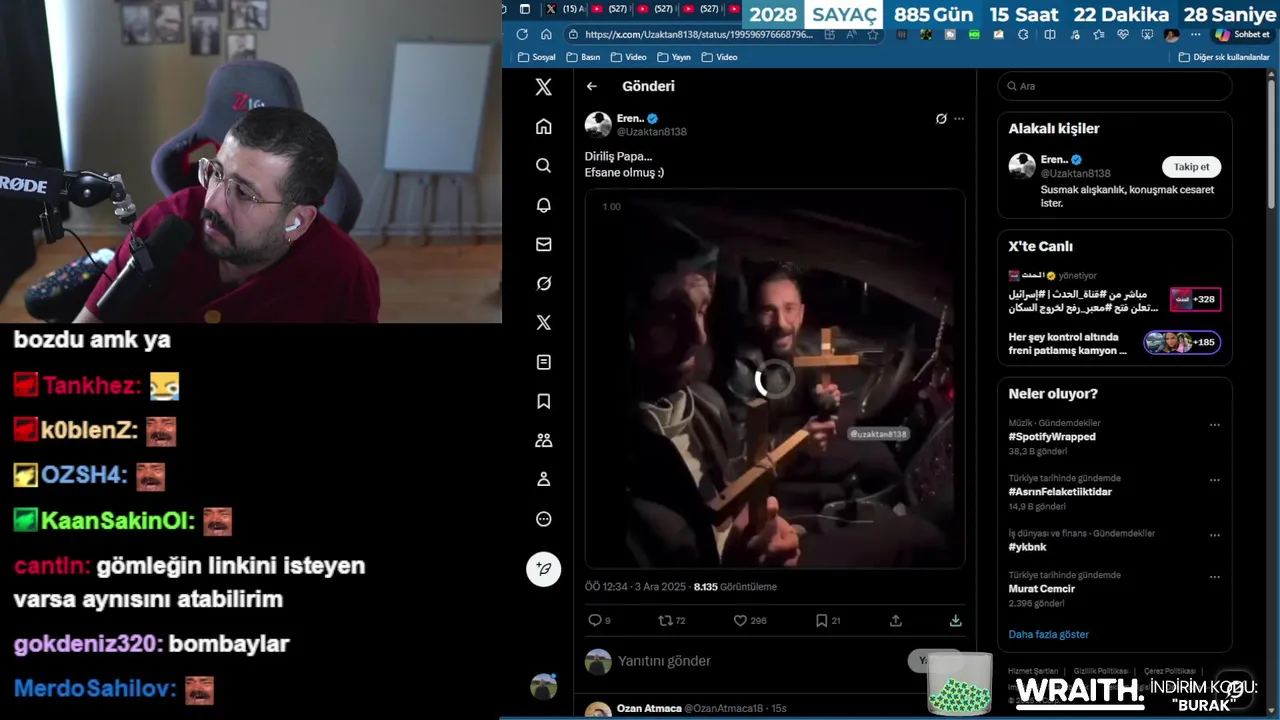
Task: Open read aloud icon in address bar
Action: coord(851,34)
